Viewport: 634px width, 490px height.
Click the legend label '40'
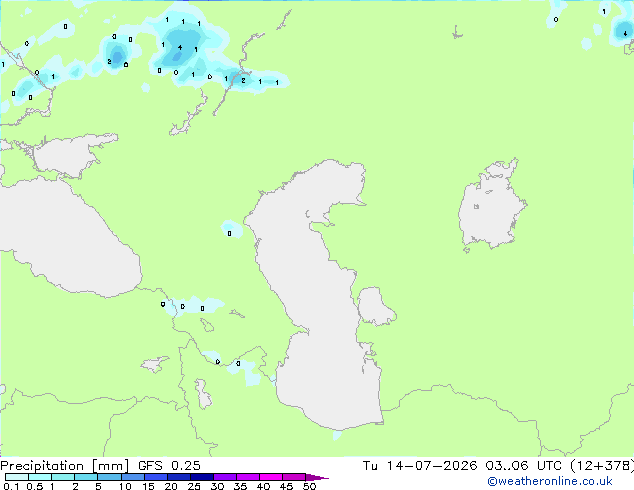pos(264,486)
